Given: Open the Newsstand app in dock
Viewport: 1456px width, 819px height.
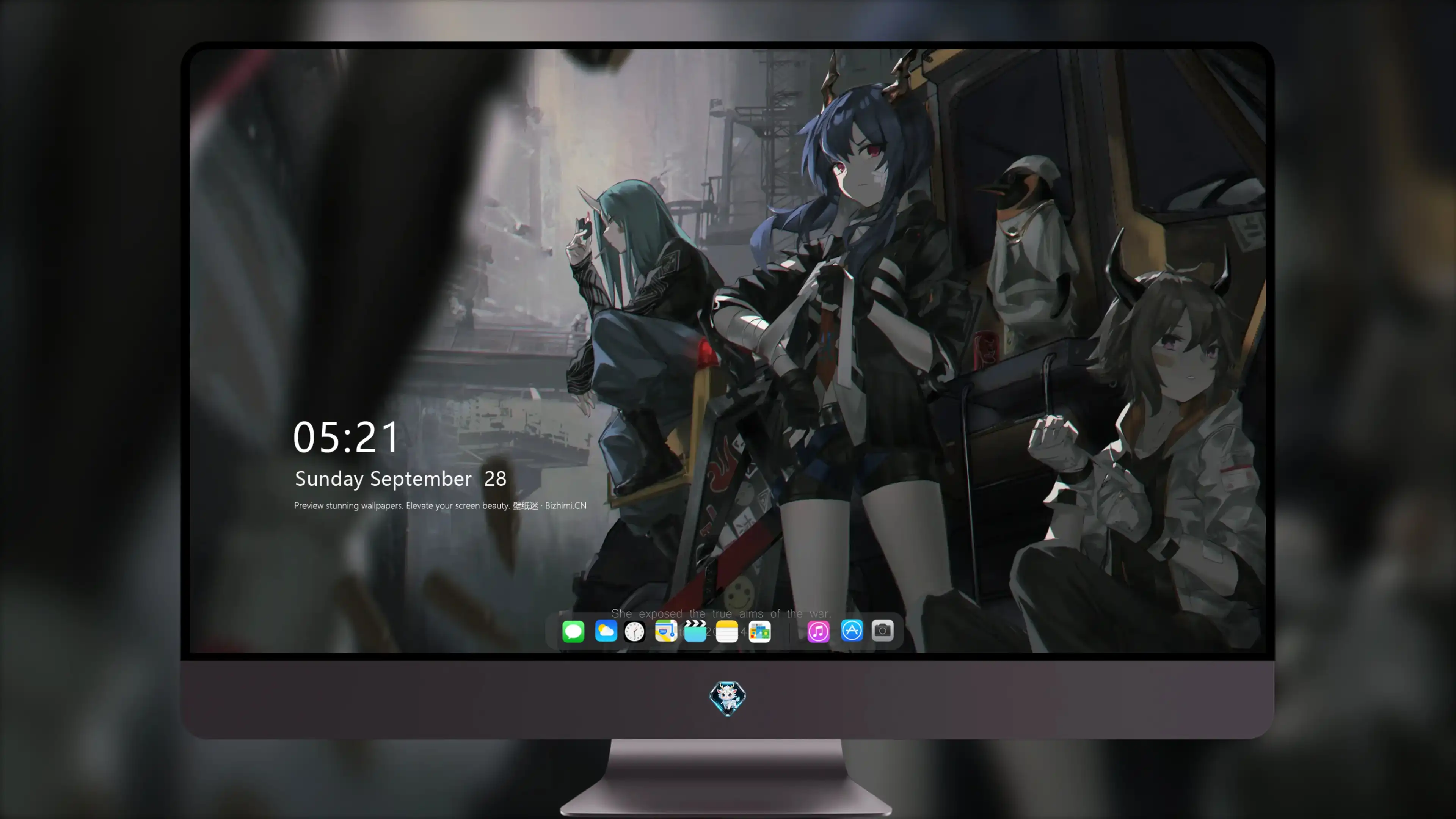Looking at the screenshot, I should (759, 631).
